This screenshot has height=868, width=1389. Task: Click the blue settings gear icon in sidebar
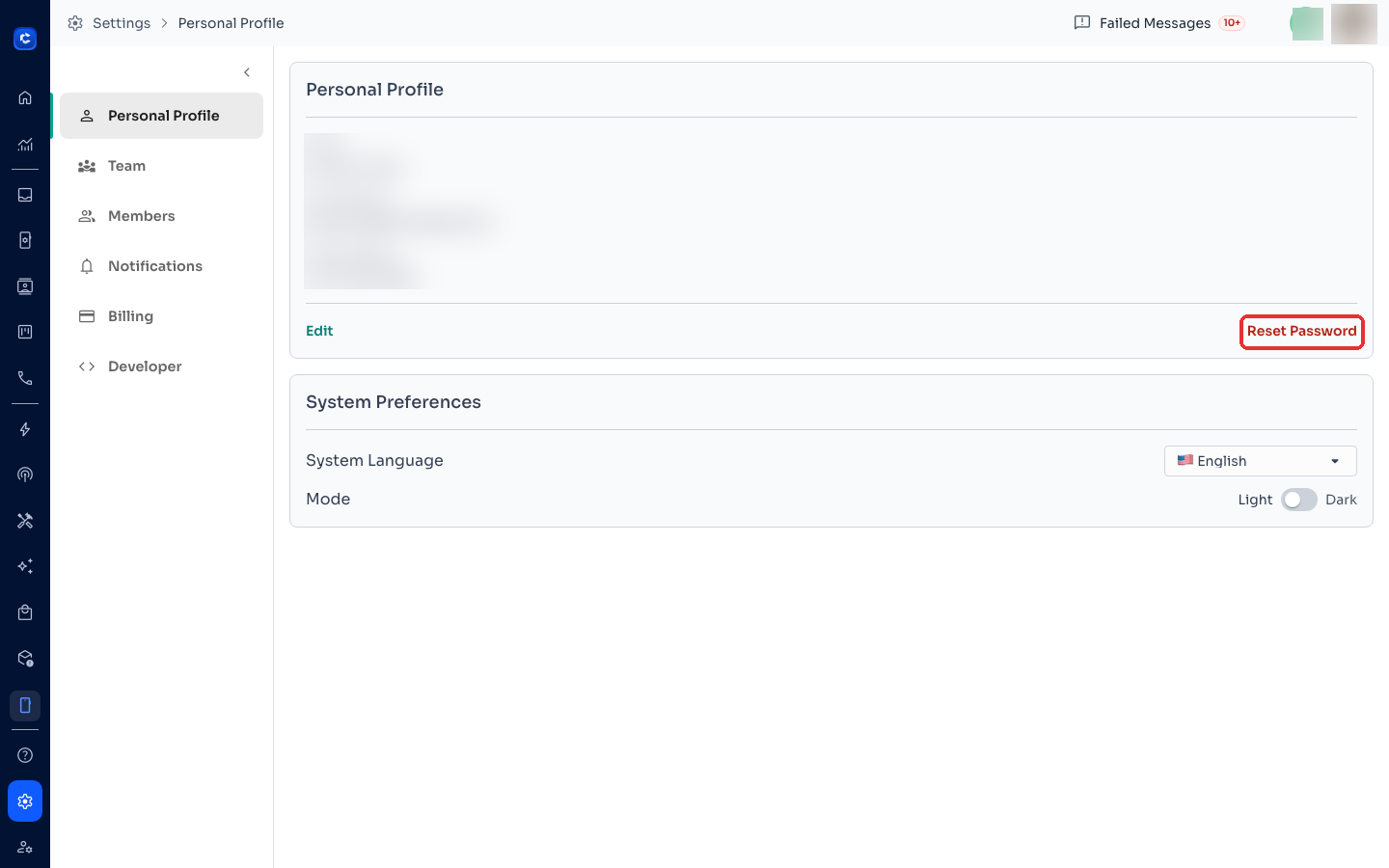(25, 801)
